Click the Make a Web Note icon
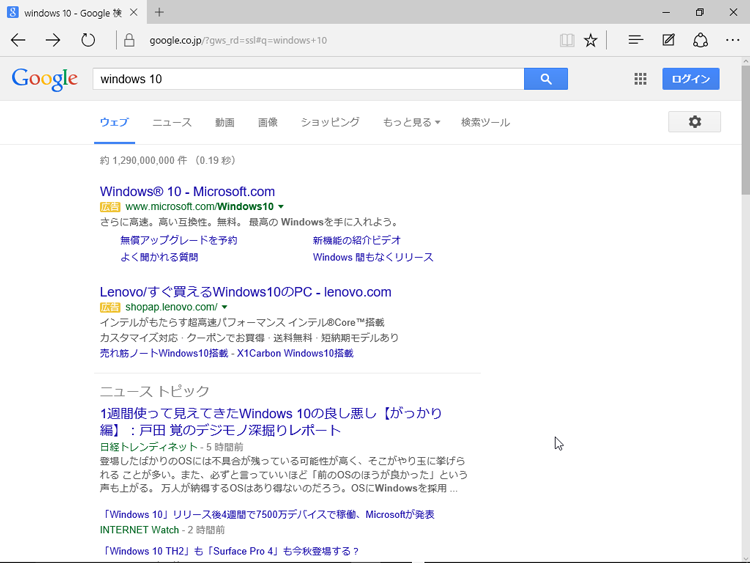 point(668,40)
